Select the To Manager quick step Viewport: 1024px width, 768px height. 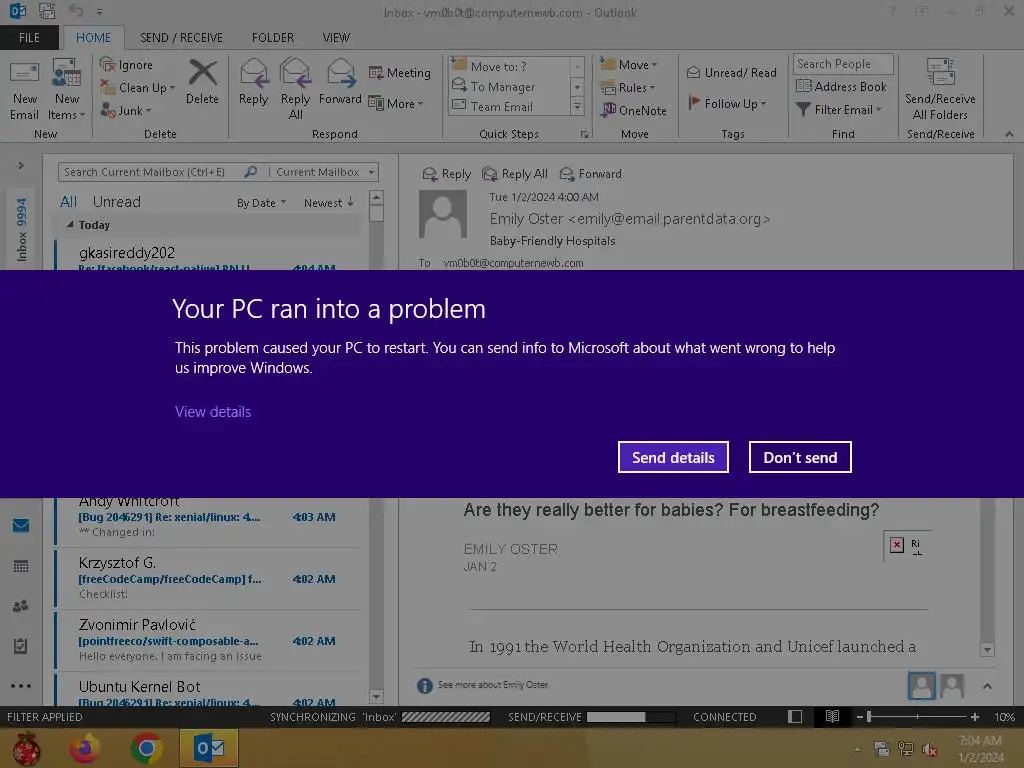tap(509, 86)
